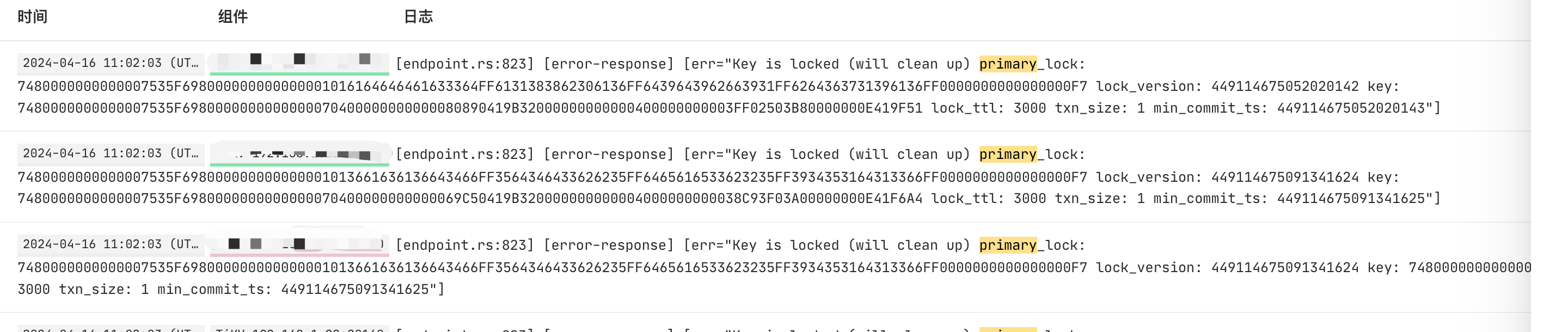Click highlighted "primary" in the second log entry
Image resolution: width=1568 pixels, height=332 pixels.
[x=1007, y=155]
